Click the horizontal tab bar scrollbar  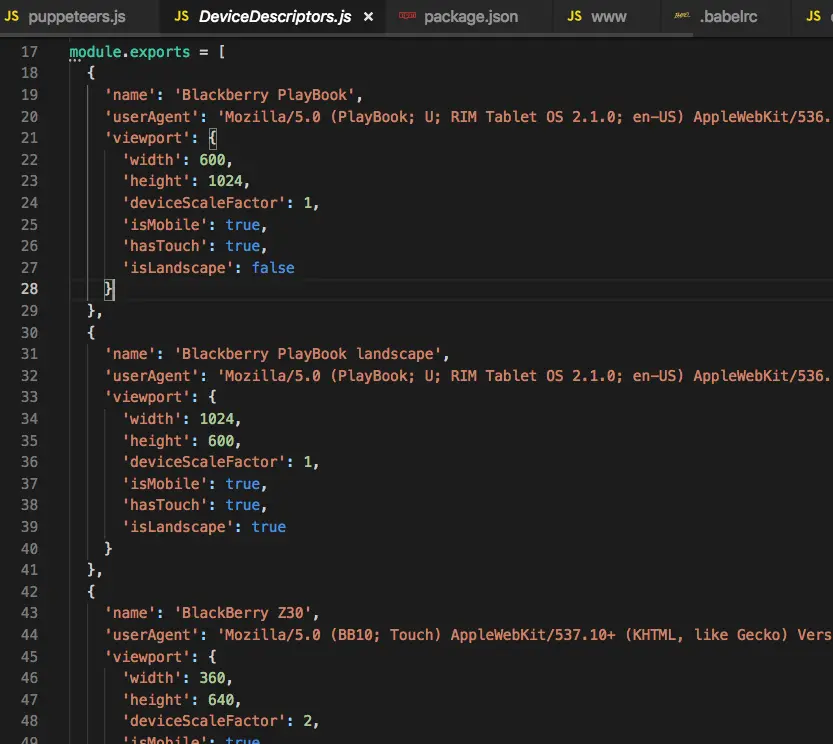[x=346, y=35]
